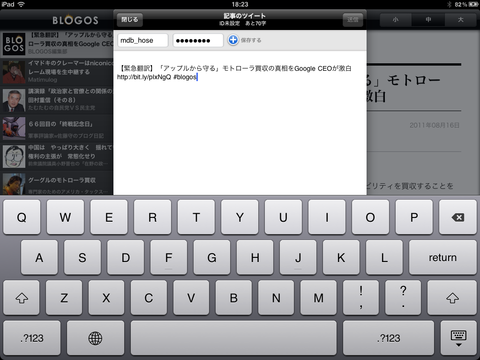This screenshot has height=360, width=480.
Task: Tap the L key
Action: pos(384,257)
